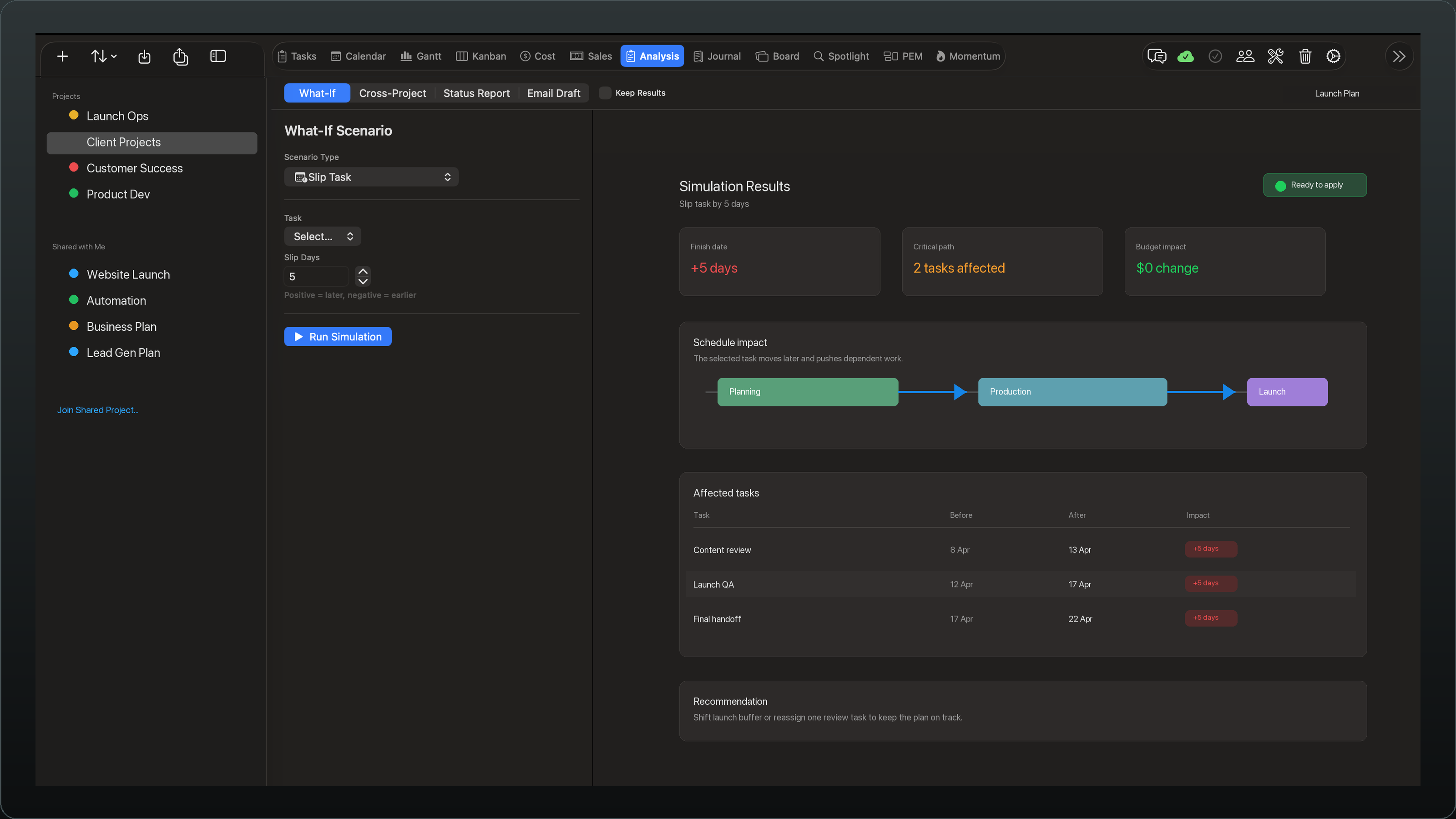1456x819 pixels.
Task: Click the Critical path 2 tasks affected card
Action: coord(1002,262)
